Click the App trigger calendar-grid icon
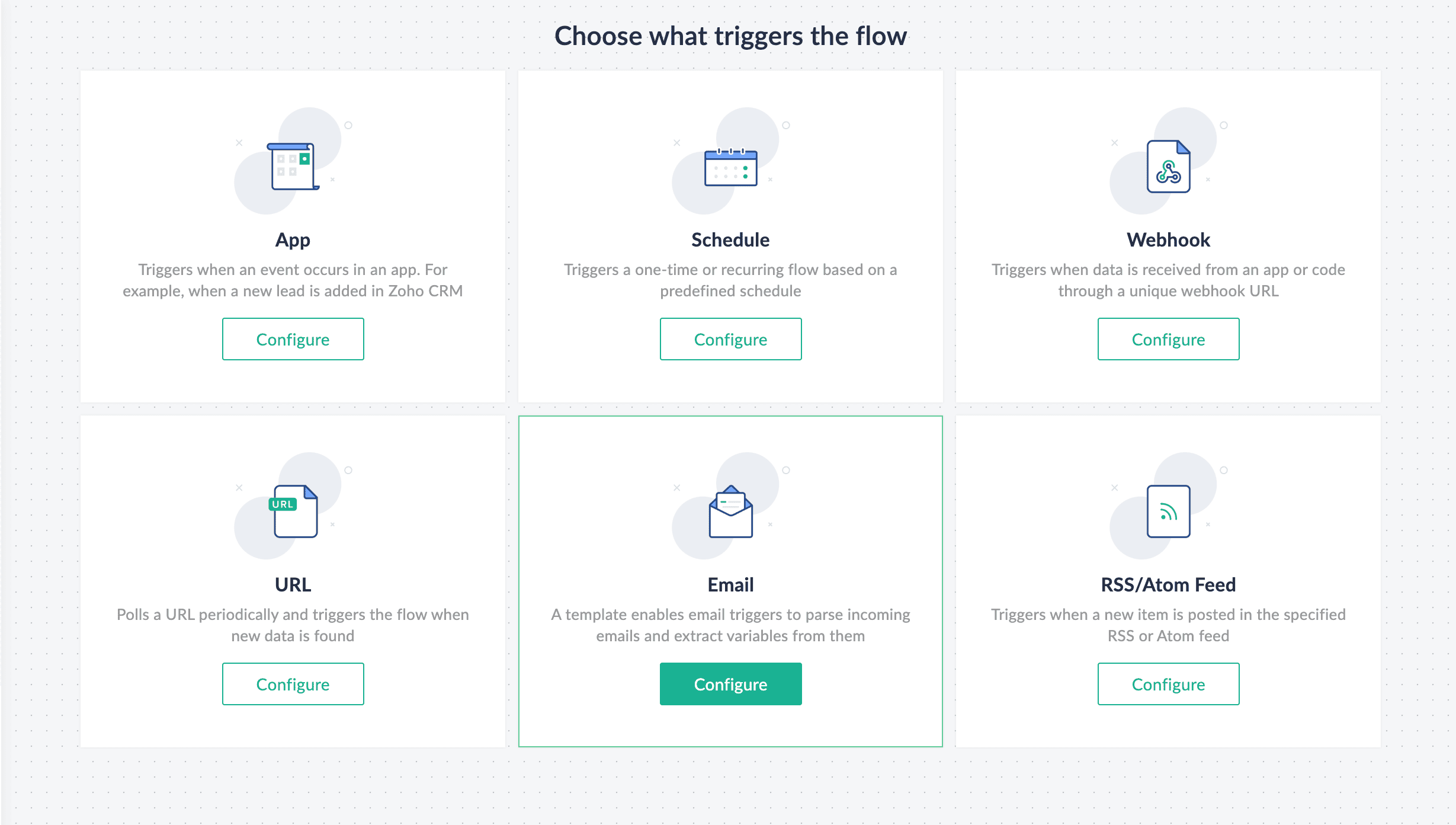1456x825 pixels. (293, 167)
